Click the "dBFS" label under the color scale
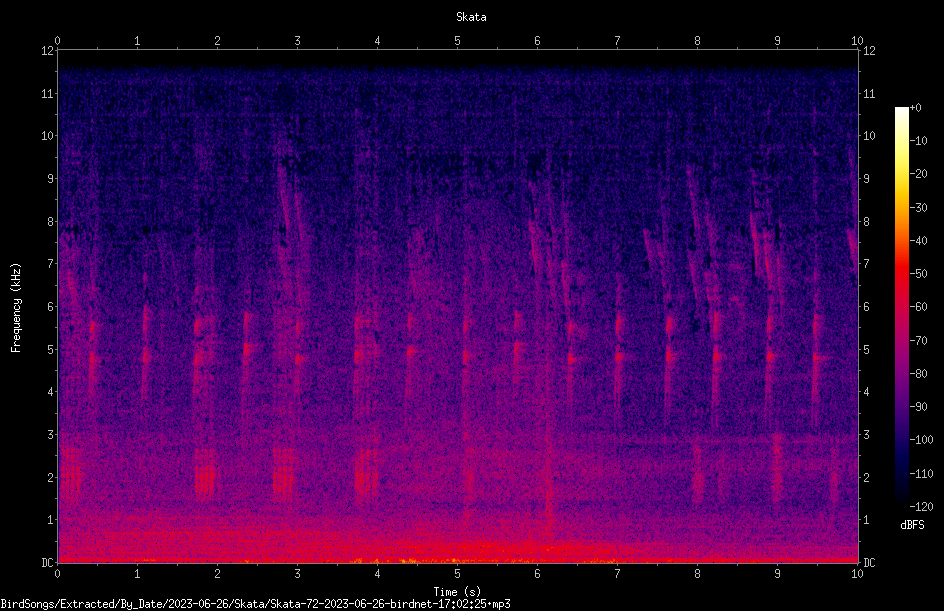 pos(912,525)
